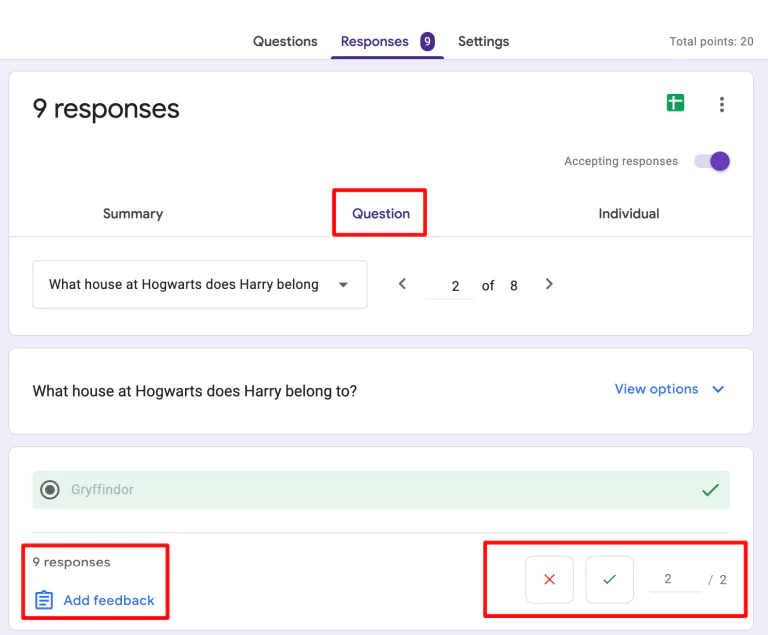This screenshot has width=768, height=635.
Task: Go to previous question arrow
Action: click(x=402, y=284)
